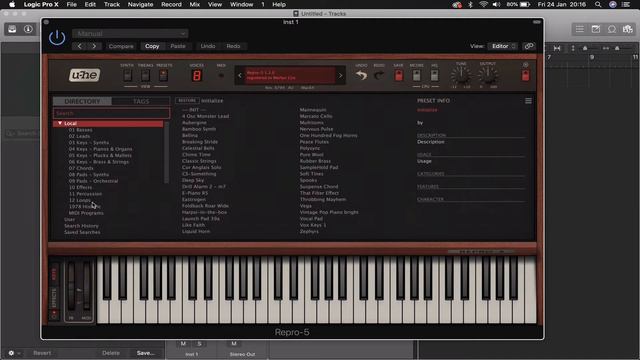The image size is (640, 360).
Task: Open the Mix menu
Action: 195,4
